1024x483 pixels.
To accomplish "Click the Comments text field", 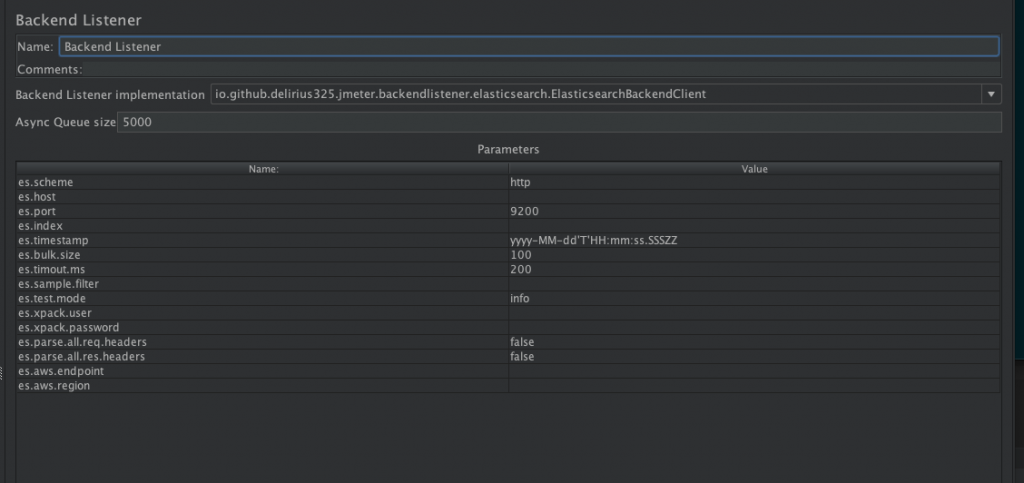I will [540, 70].
